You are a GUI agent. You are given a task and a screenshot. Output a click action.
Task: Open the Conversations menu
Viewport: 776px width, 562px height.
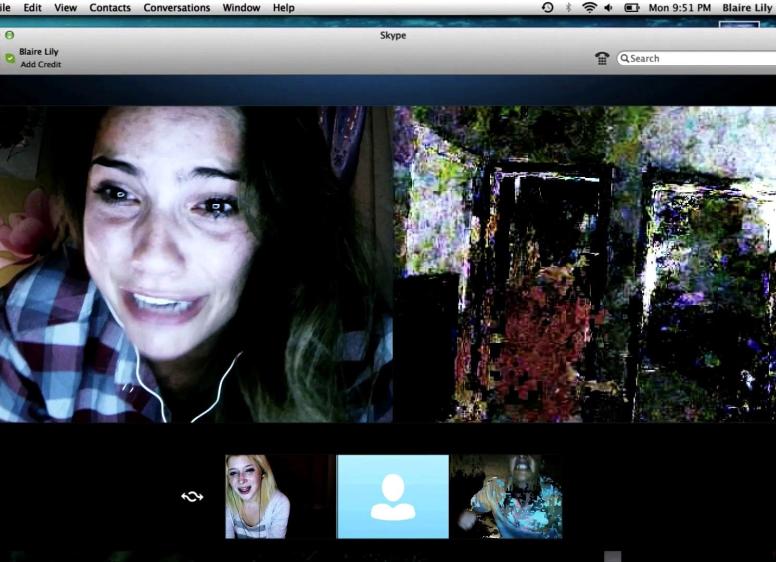click(x=177, y=8)
